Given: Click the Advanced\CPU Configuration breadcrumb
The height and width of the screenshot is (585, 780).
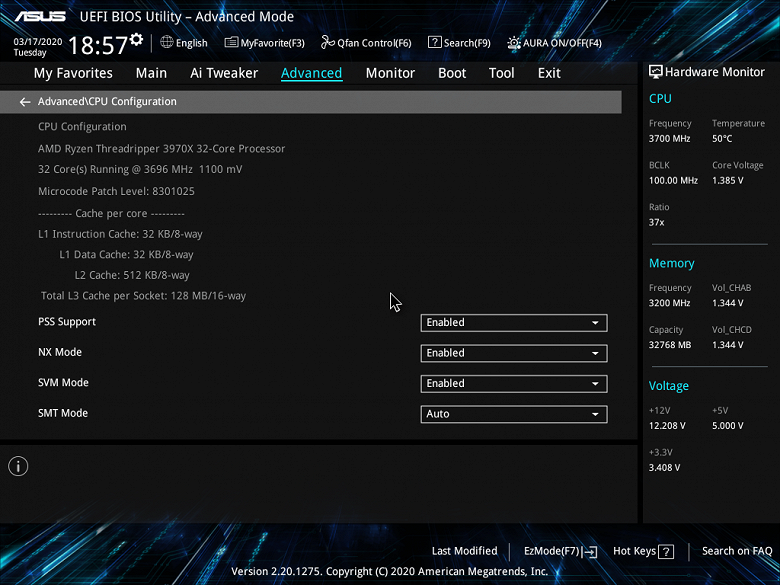Looking at the screenshot, I should (x=107, y=101).
